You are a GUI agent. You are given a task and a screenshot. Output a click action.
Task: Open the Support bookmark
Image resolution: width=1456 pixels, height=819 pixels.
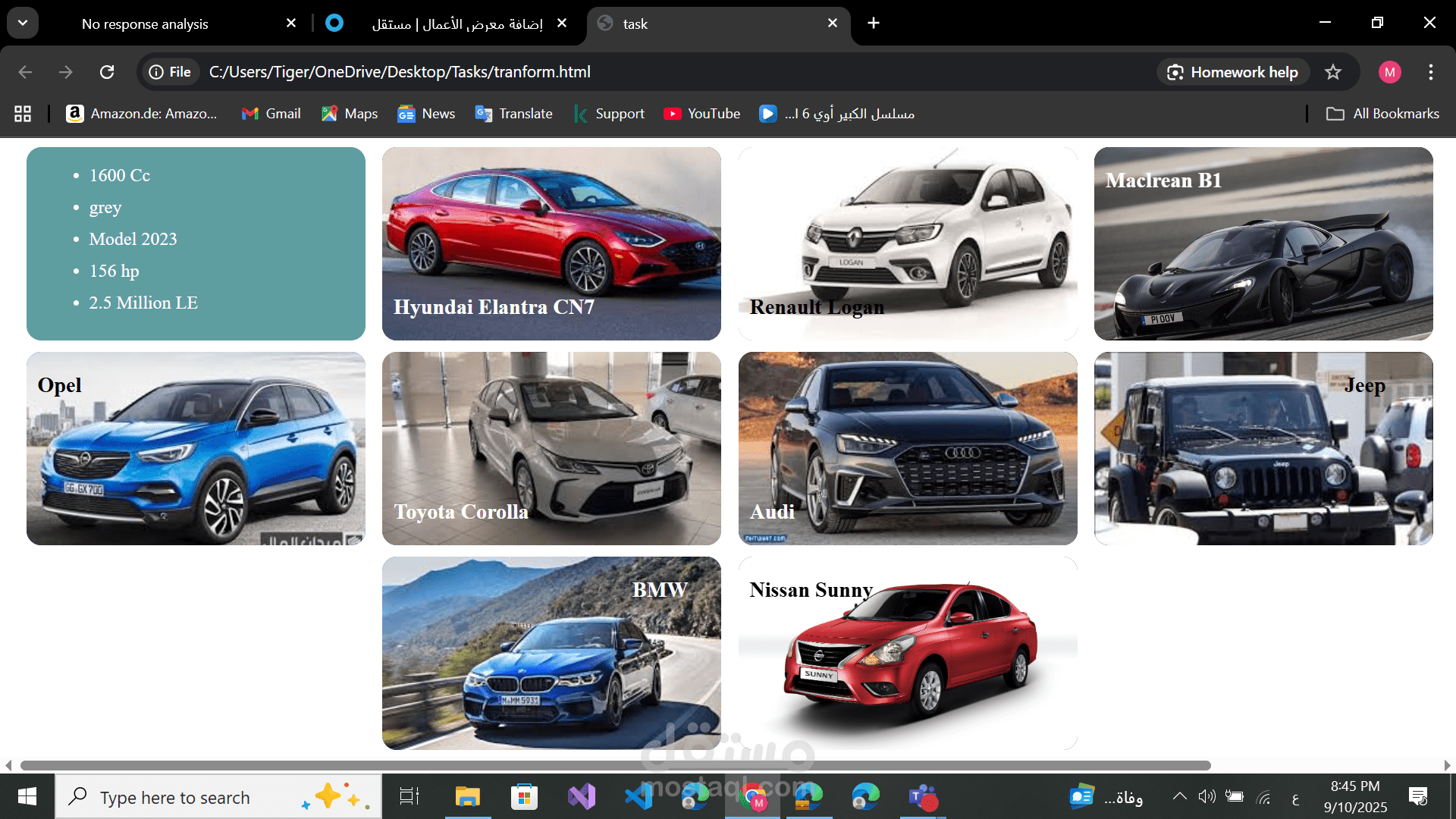point(610,114)
